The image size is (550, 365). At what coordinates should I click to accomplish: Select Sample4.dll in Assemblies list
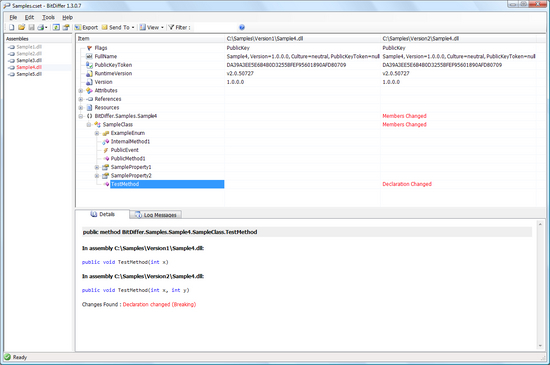click(29, 67)
